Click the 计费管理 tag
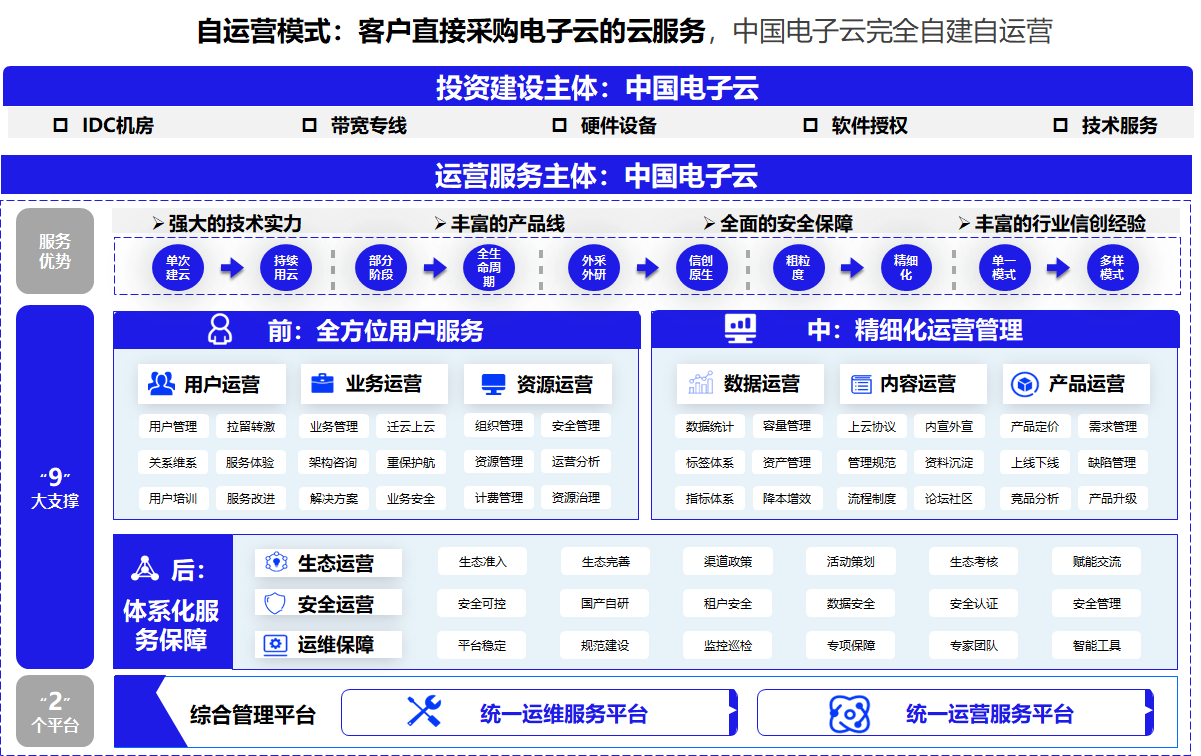This screenshot has height=756, width=1201. (x=499, y=498)
